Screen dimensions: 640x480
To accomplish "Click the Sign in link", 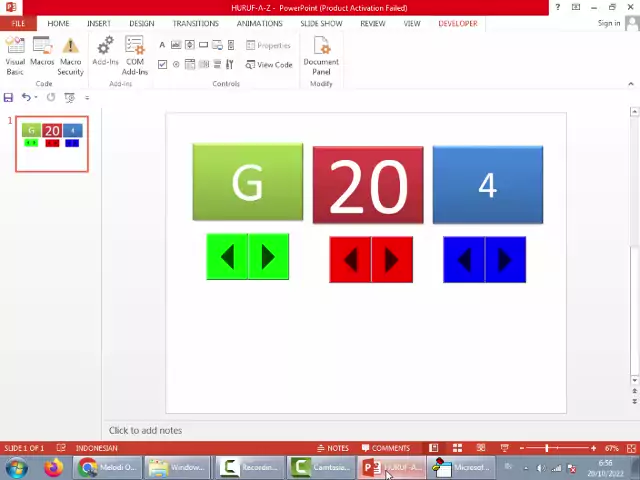I will coord(609,23).
